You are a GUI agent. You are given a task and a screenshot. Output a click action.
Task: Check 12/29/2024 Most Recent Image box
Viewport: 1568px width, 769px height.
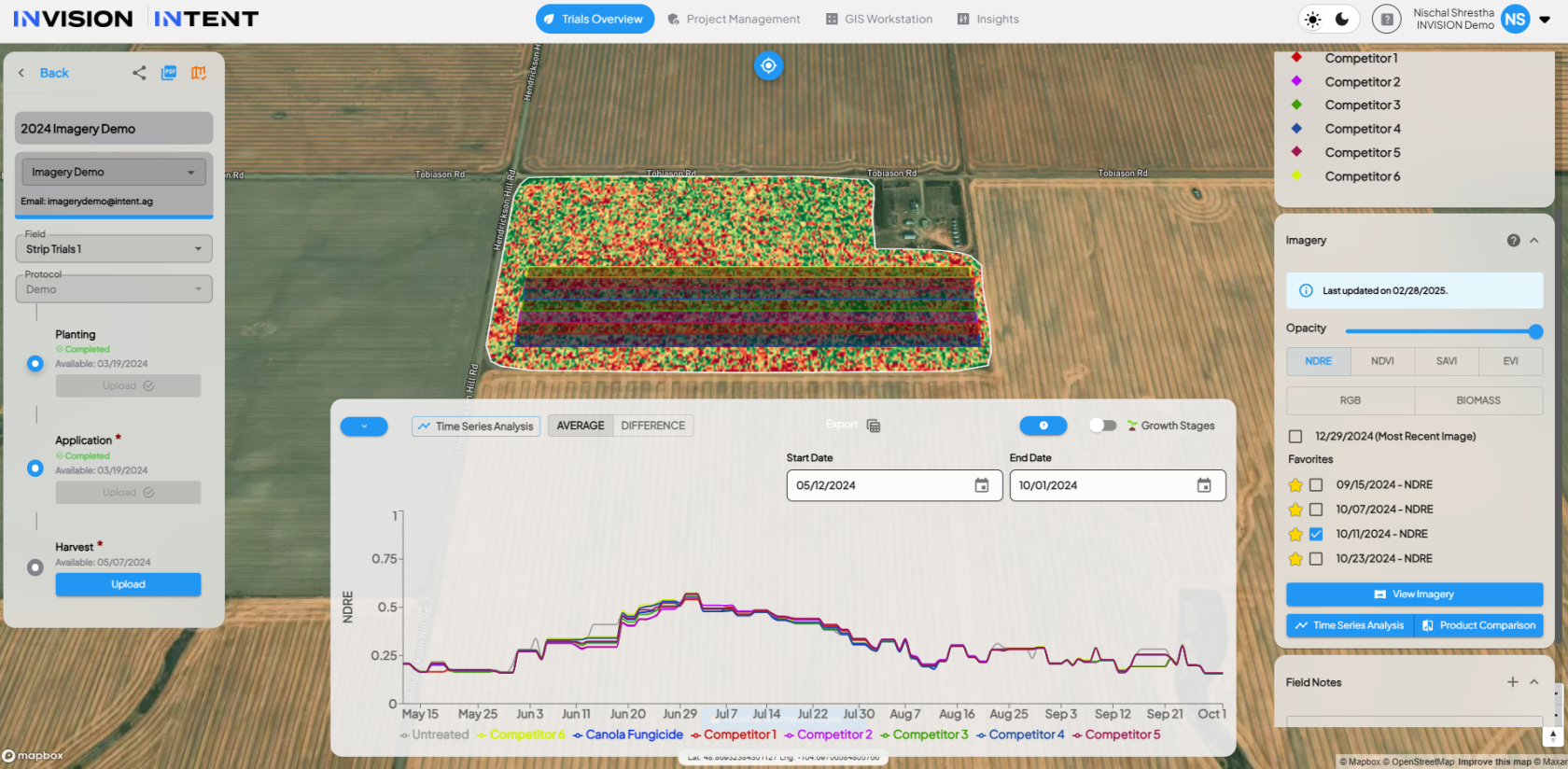coord(1295,437)
